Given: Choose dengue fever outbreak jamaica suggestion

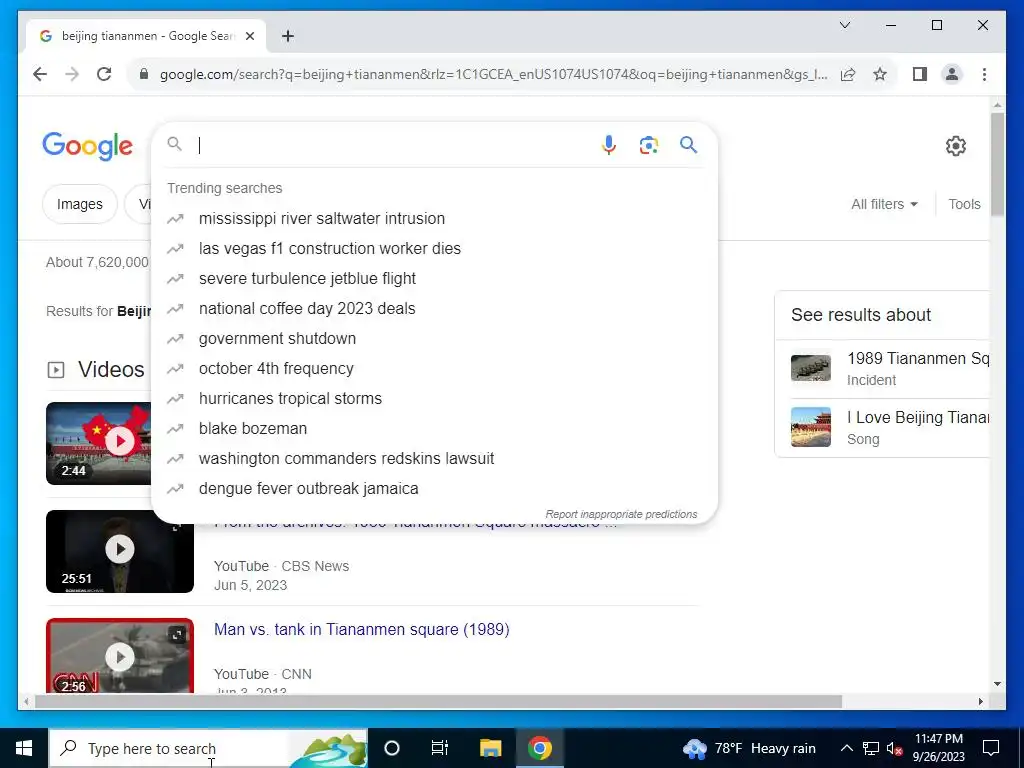Looking at the screenshot, I should (x=434, y=488).
